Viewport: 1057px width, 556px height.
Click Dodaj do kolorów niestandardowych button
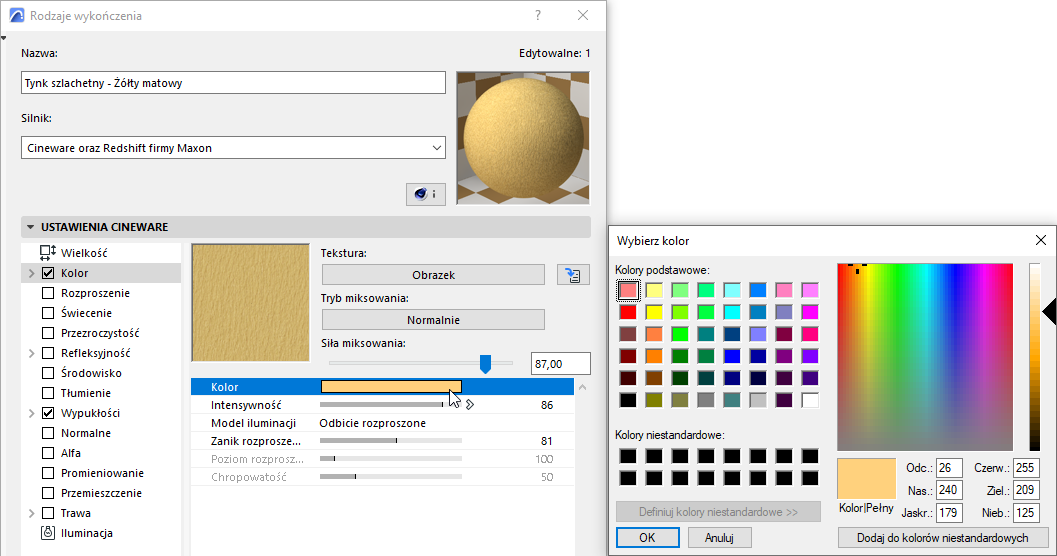(942, 537)
